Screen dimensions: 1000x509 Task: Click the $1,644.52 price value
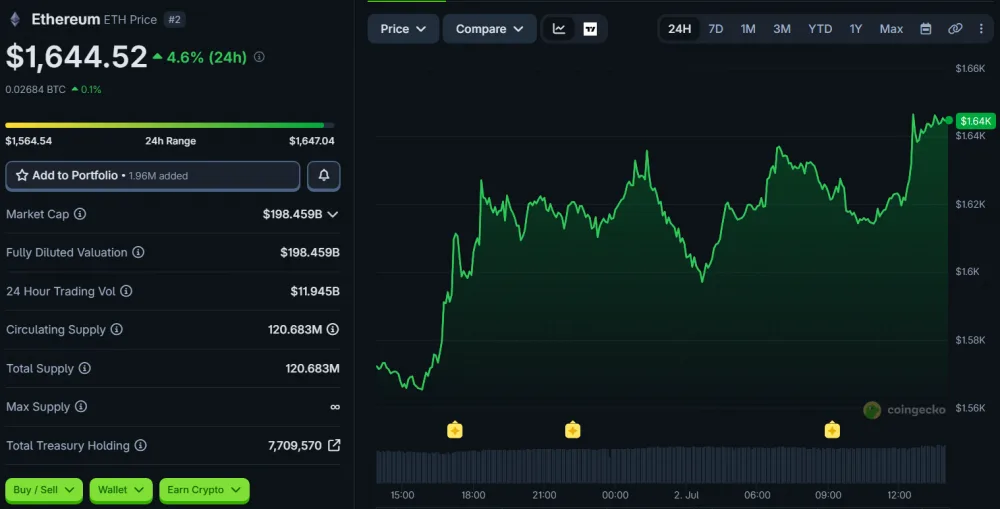tap(77, 57)
